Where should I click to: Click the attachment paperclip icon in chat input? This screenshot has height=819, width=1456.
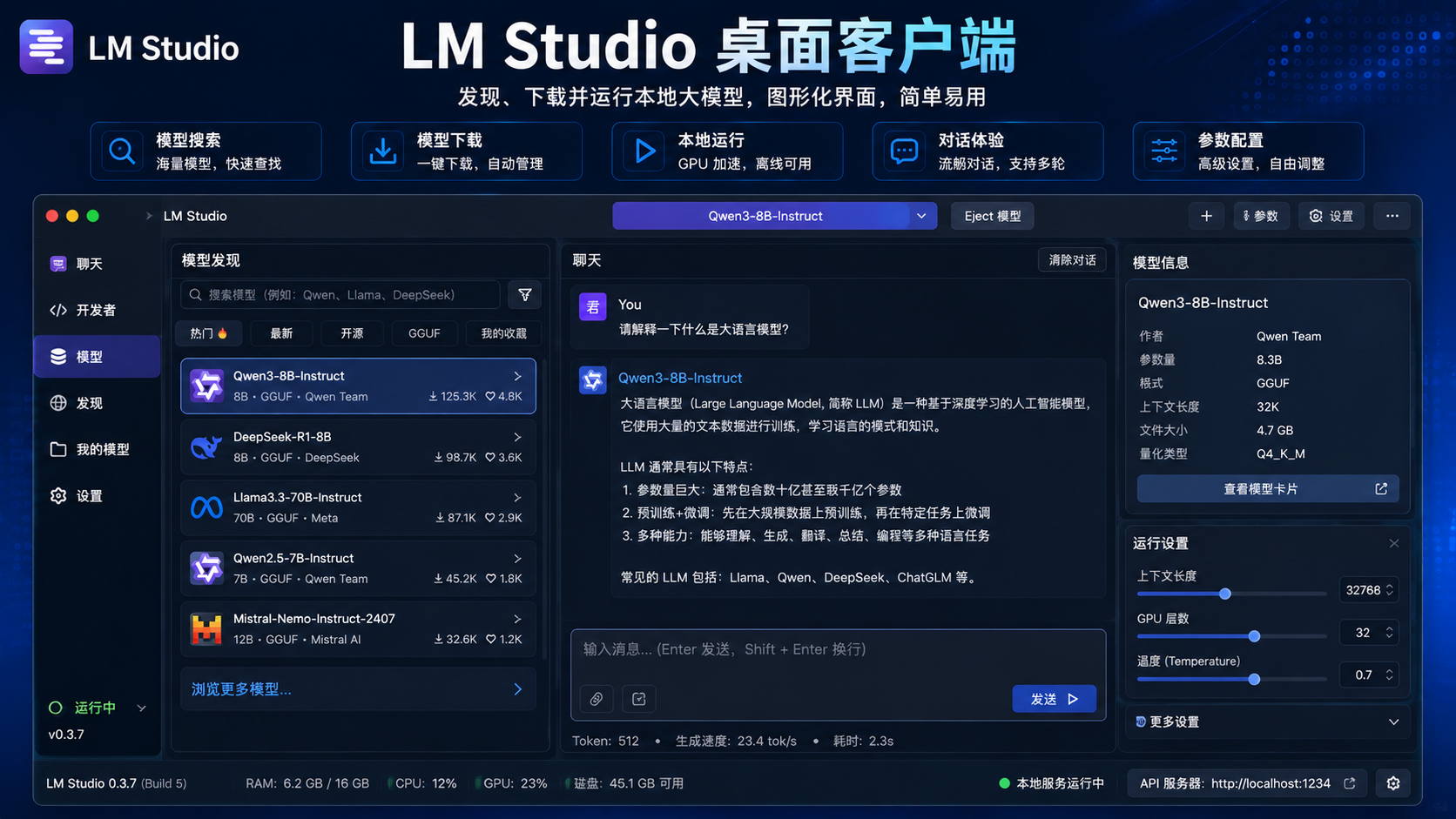(597, 699)
